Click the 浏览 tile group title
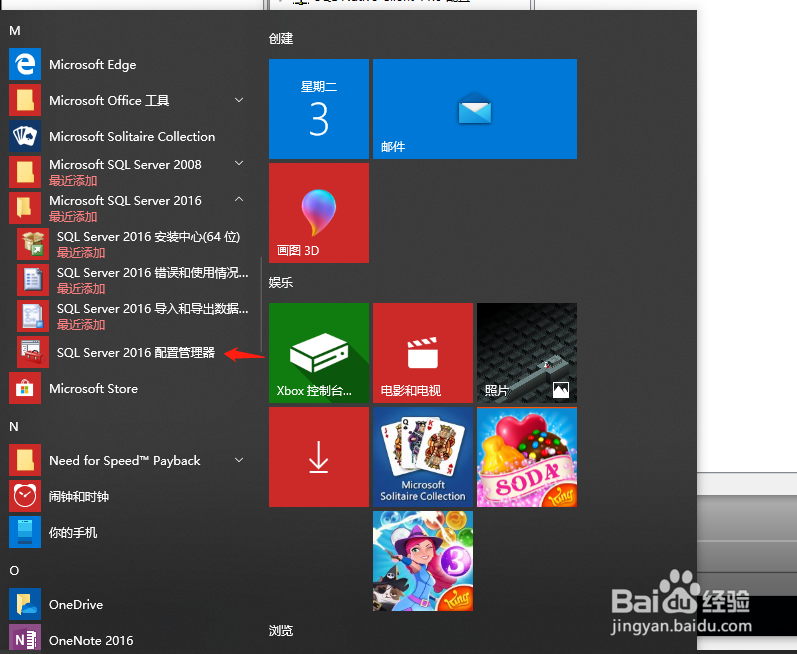 pos(281,631)
